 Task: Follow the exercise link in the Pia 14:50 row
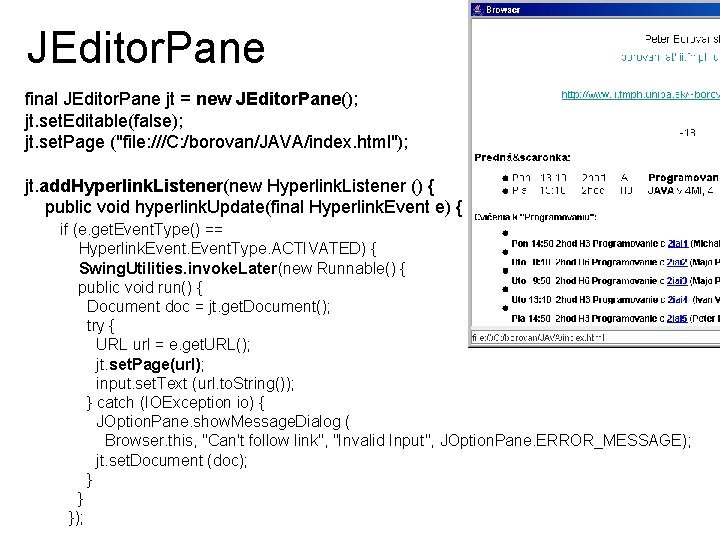pos(677,318)
